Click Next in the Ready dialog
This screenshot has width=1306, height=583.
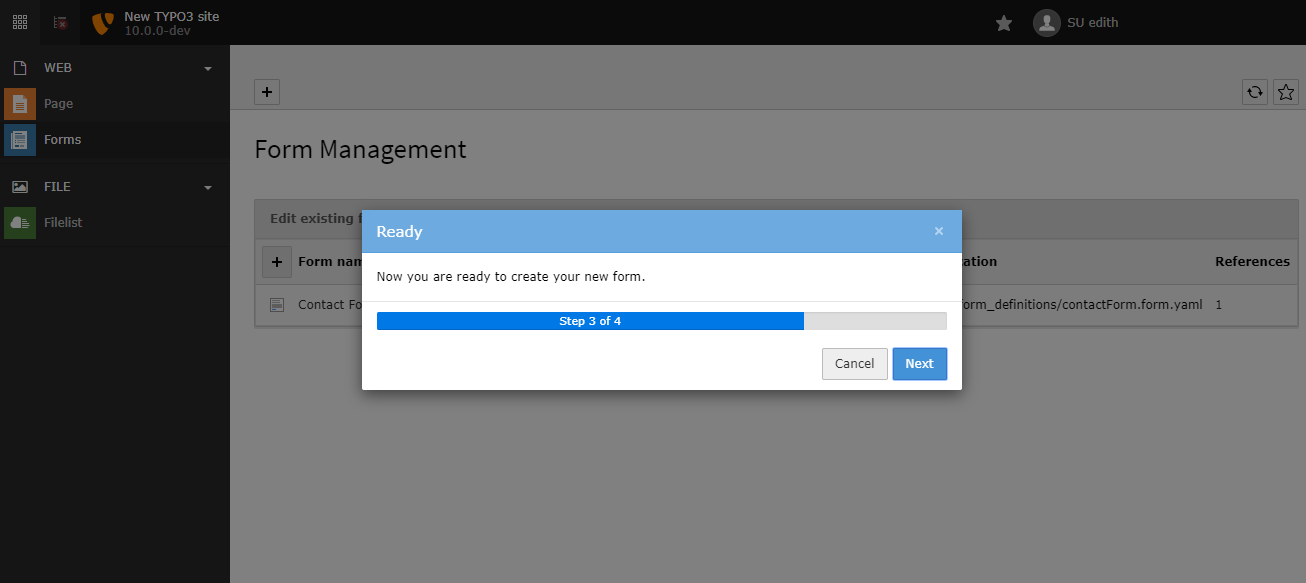click(919, 363)
